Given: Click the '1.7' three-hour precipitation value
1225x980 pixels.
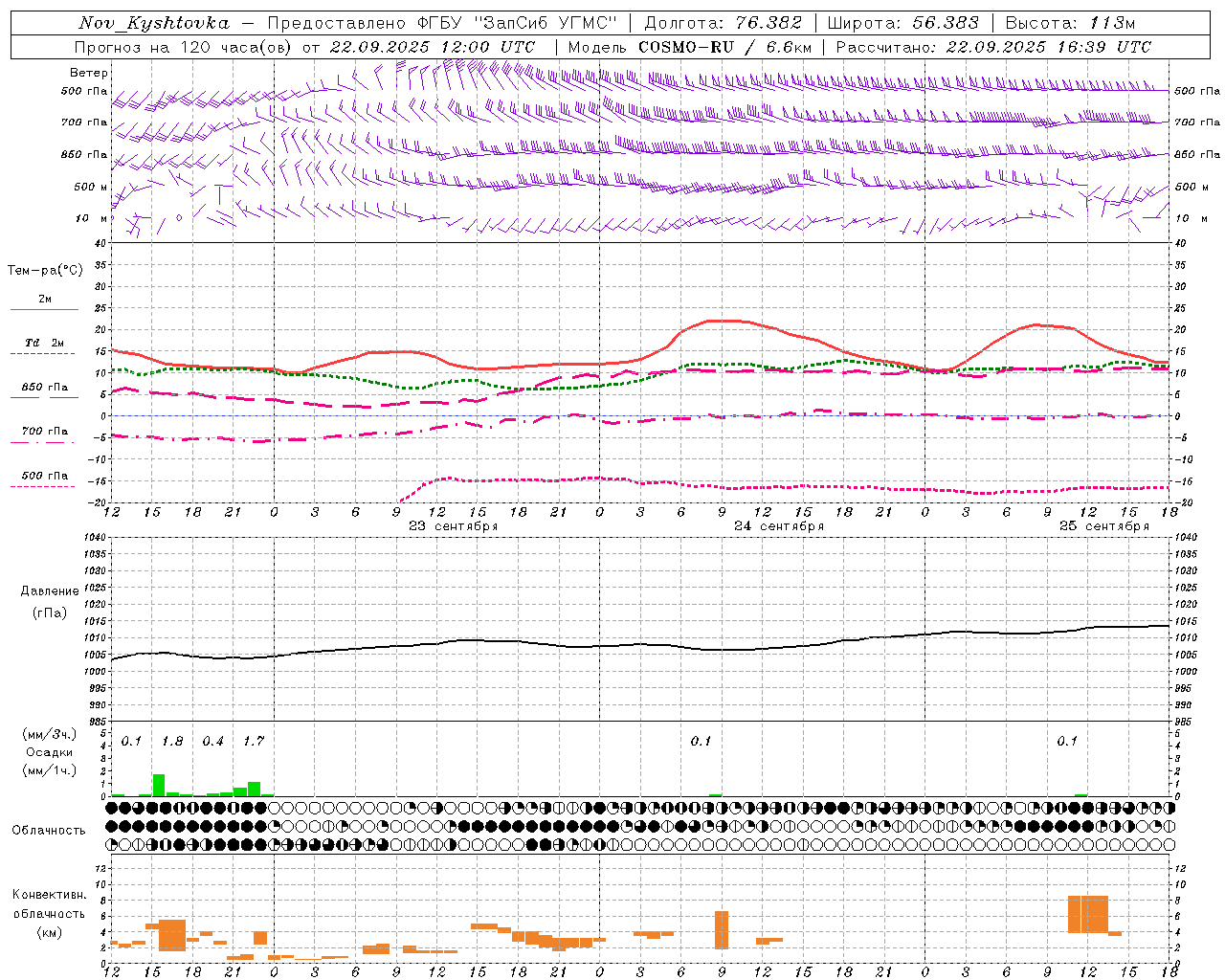Looking at the screenshot, I should click(x=254, y=741).
